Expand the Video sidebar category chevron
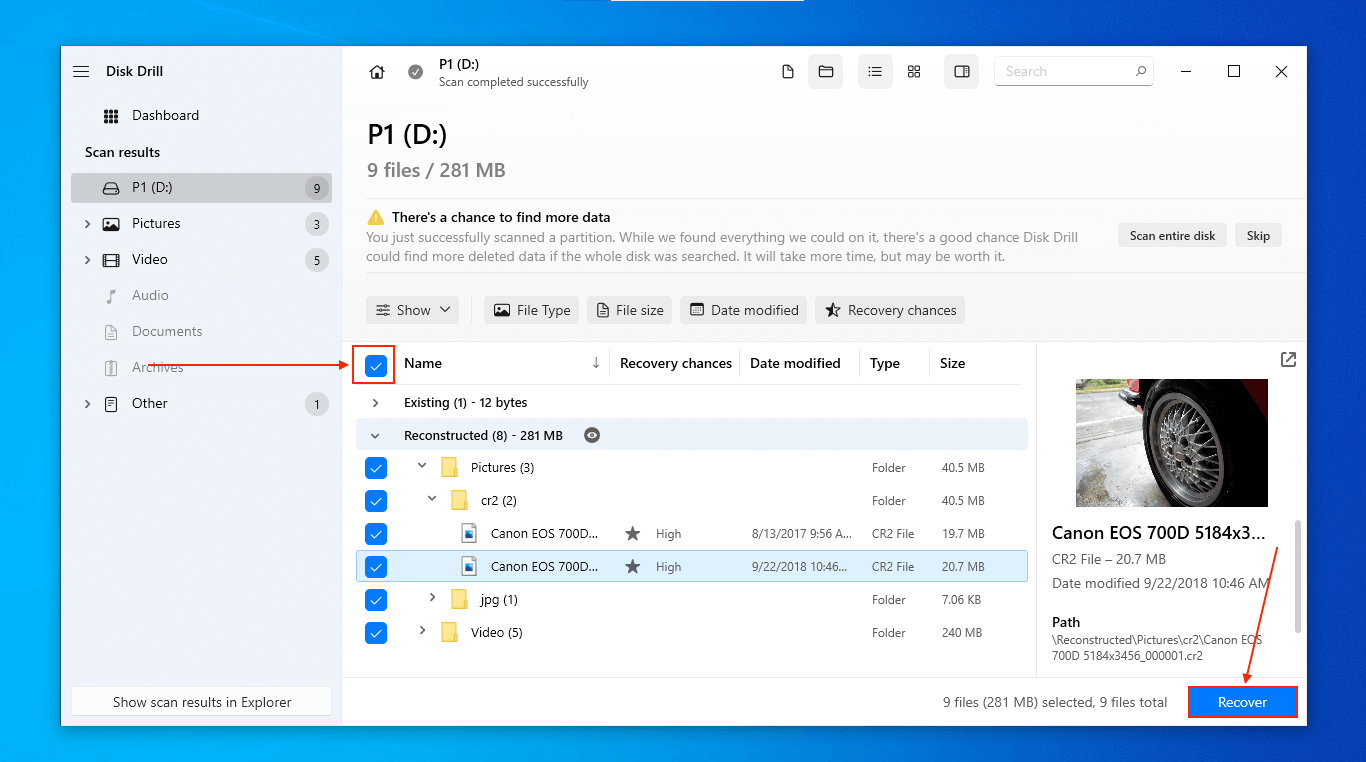The width and height of the screenshot is (1366, 762). [87, 260]
